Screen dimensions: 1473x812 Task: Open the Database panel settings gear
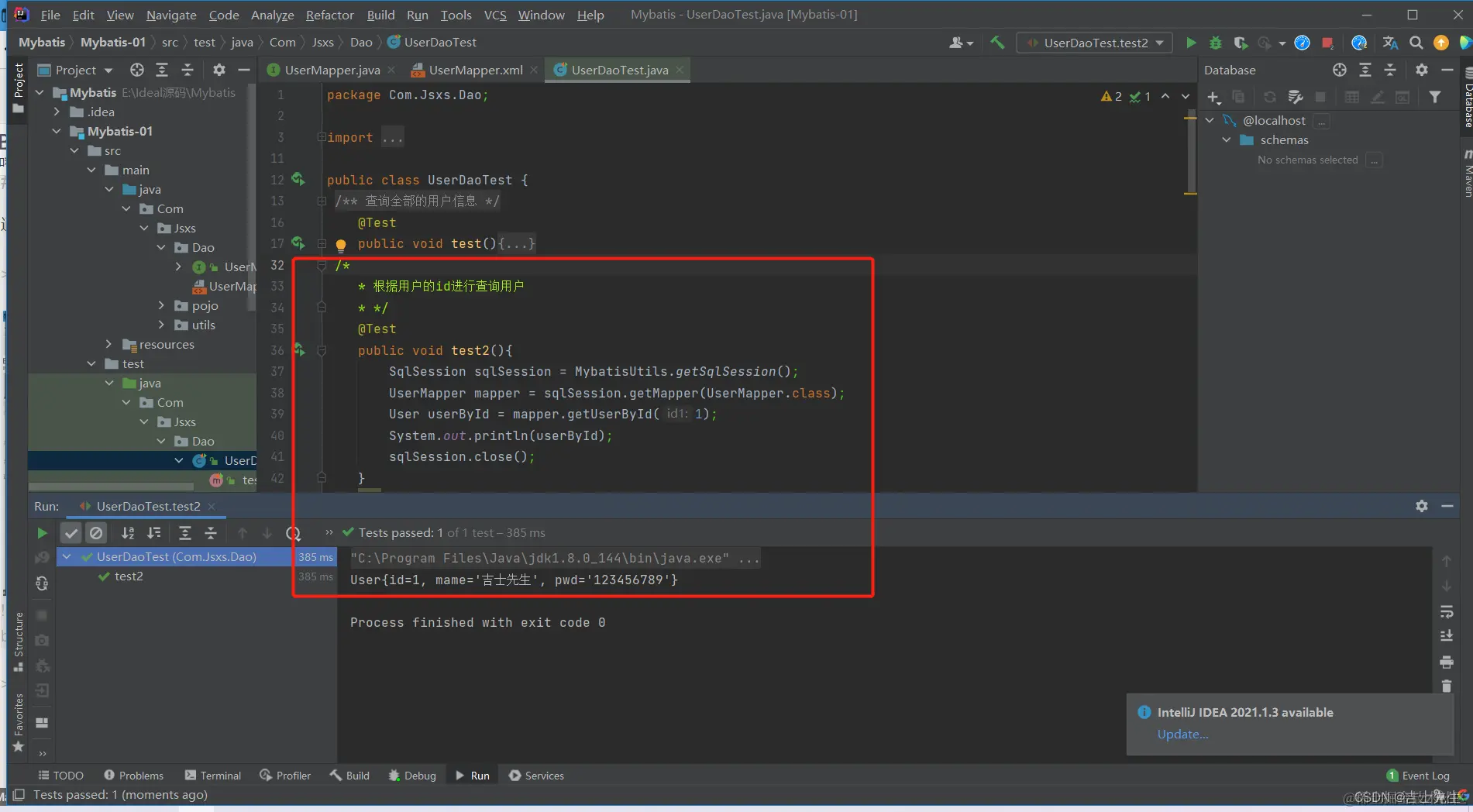click(x=1421, y=70)
